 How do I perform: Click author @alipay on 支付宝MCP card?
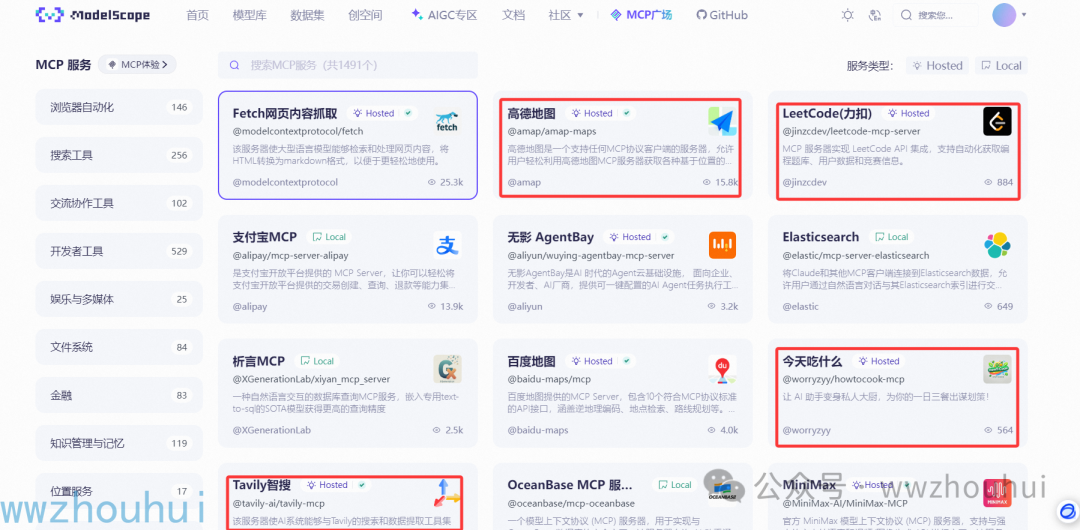[x=250, y=306]
